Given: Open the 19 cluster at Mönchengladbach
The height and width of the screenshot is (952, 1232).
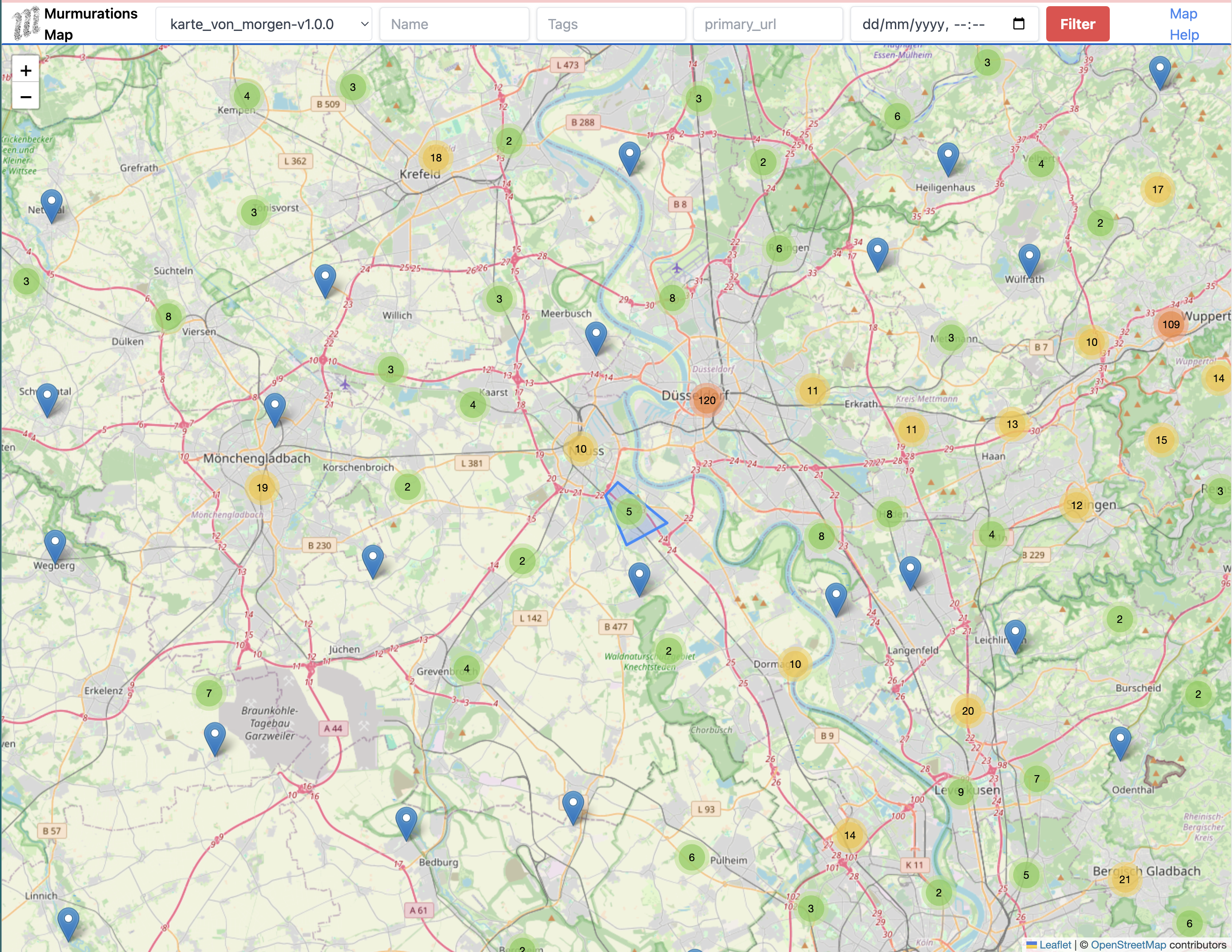Looking at the screenshot, I should 262,487.
